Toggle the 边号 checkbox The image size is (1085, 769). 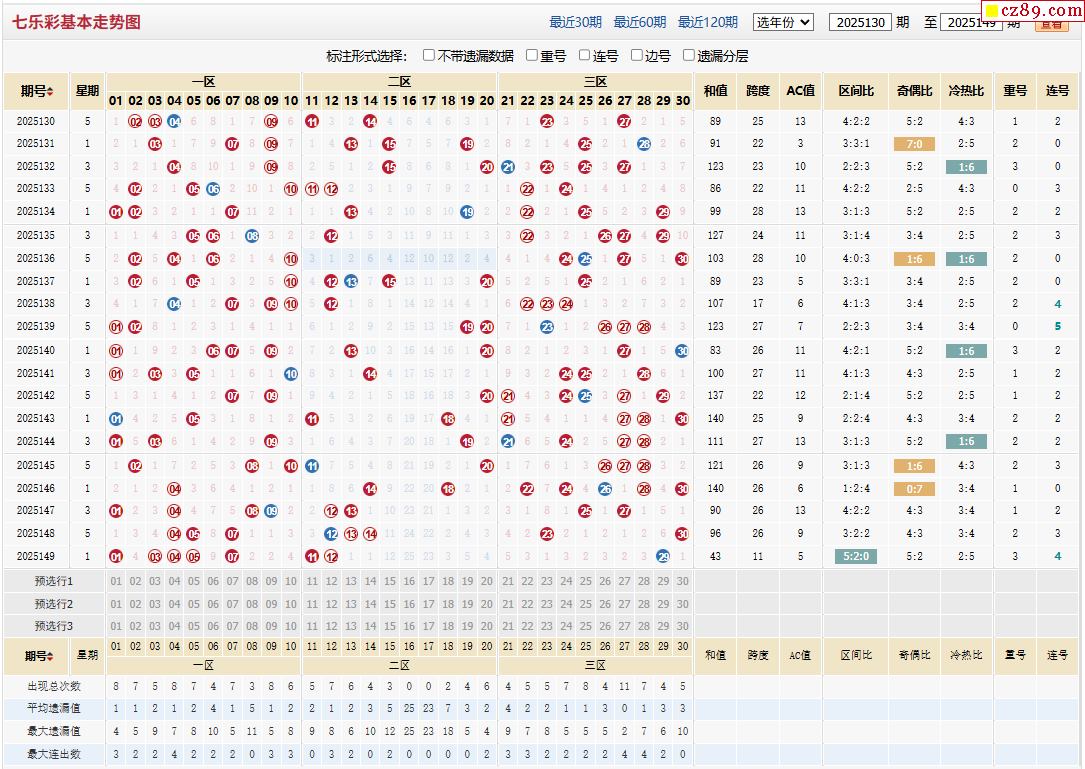point(636,56)
